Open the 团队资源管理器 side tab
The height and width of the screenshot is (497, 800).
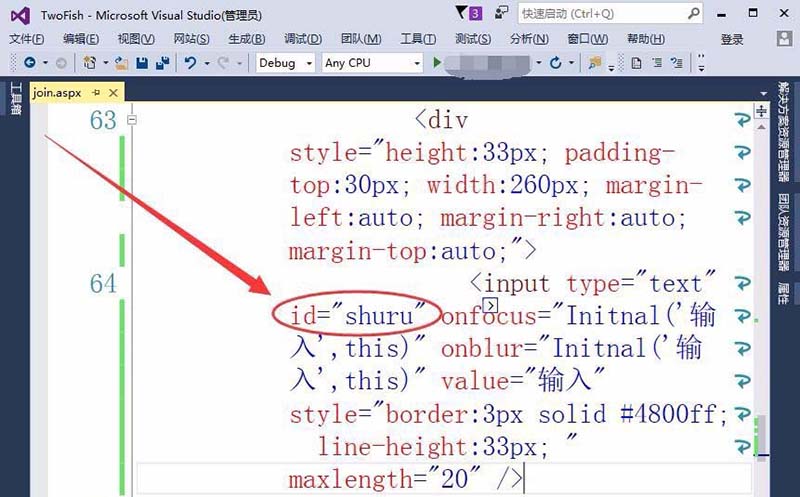[784, 233]
